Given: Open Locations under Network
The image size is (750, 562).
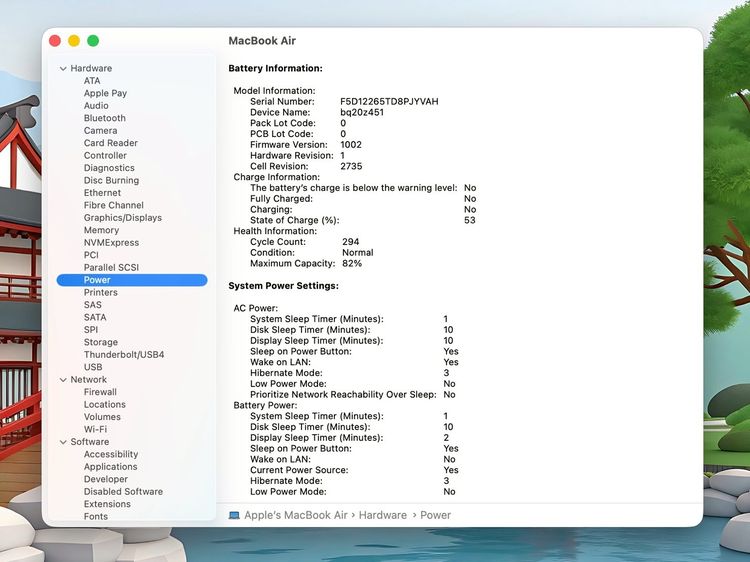Looking at the screenshot, I should 105,404.
